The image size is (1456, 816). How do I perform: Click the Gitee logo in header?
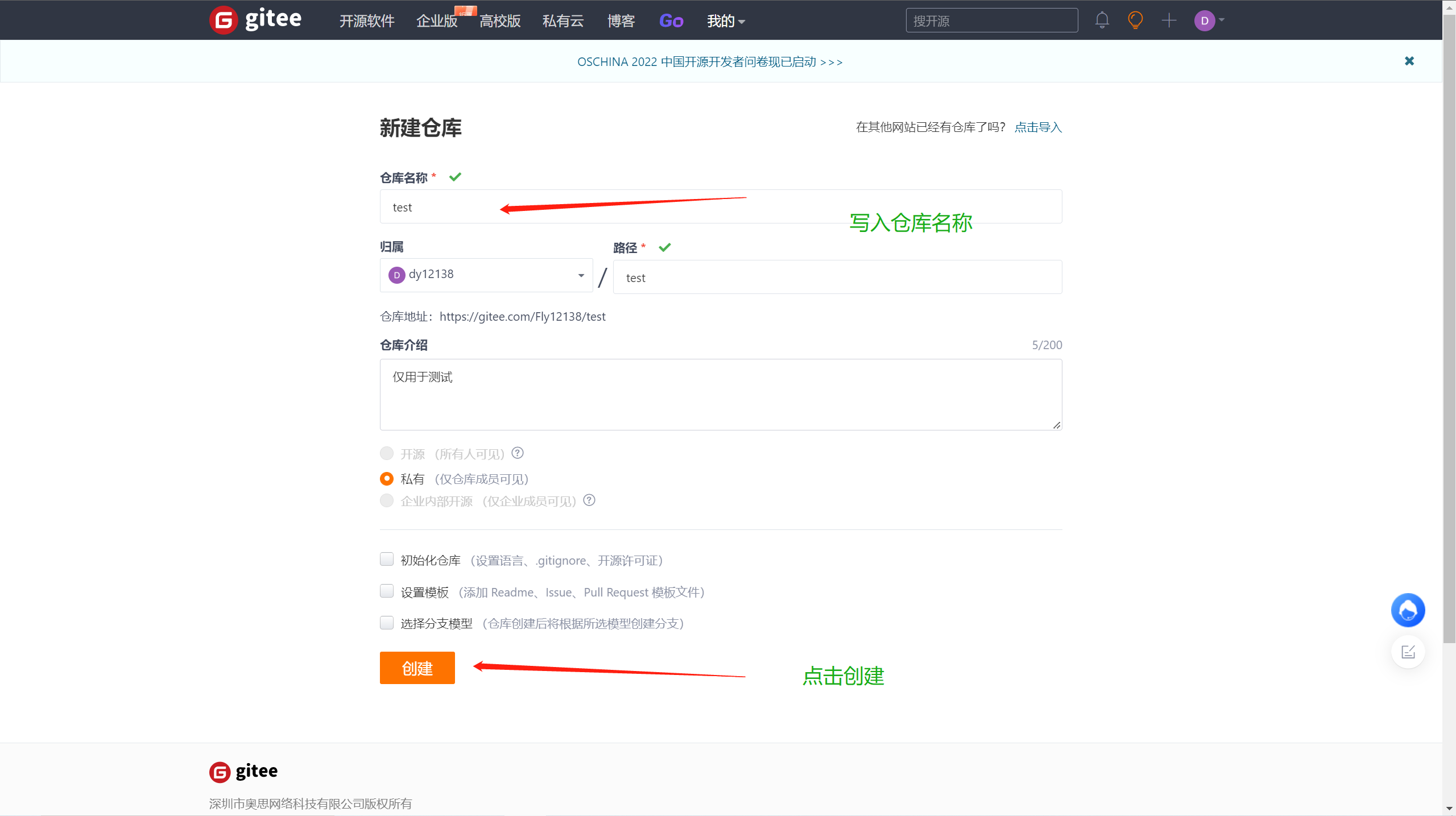(256, 20)
